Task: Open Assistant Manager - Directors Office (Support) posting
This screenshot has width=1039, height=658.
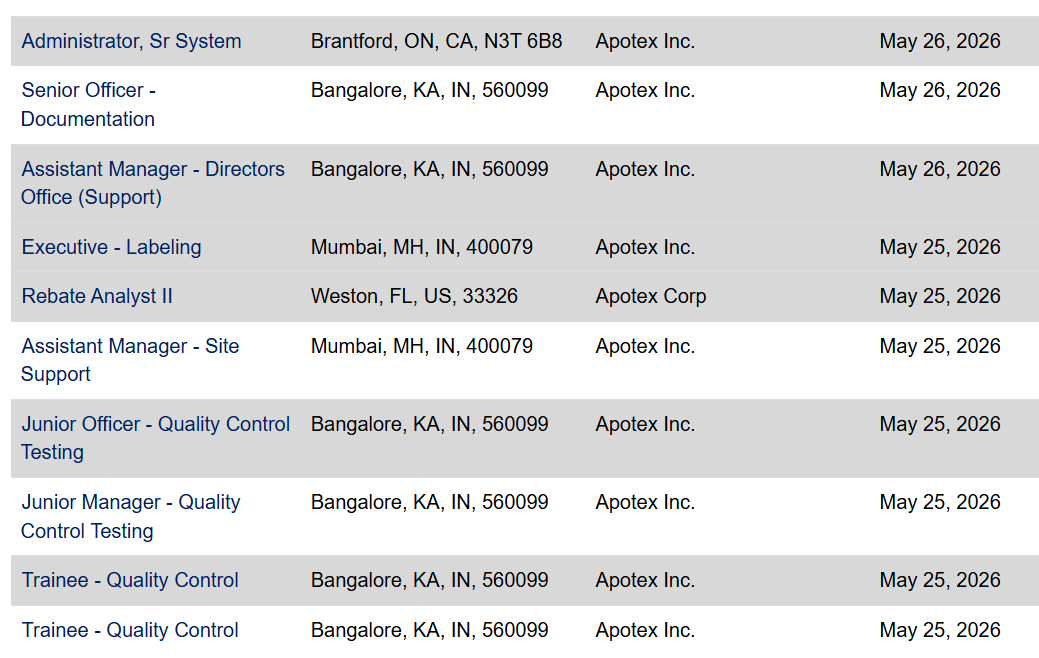Action: point(153,183)
